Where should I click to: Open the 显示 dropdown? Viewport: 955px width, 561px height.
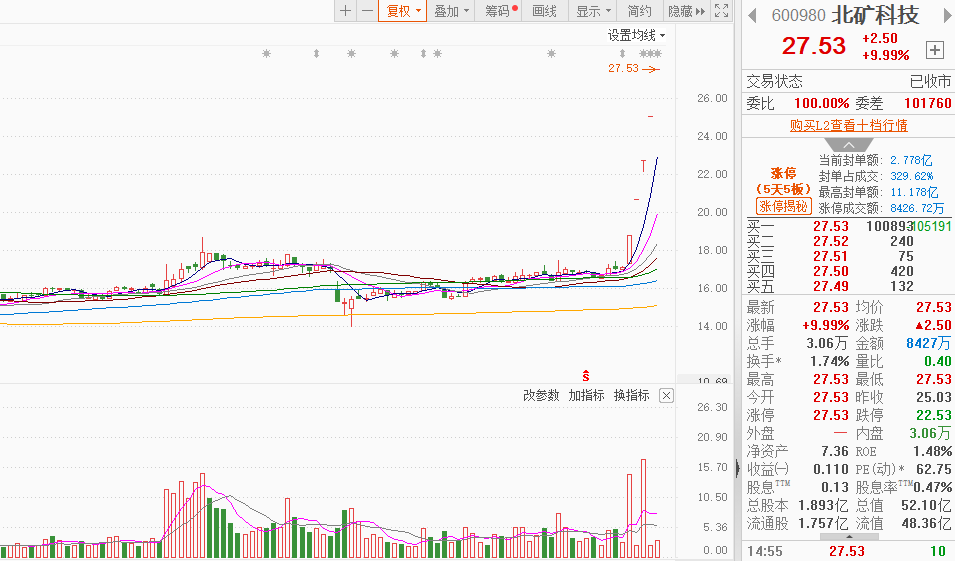593,10
